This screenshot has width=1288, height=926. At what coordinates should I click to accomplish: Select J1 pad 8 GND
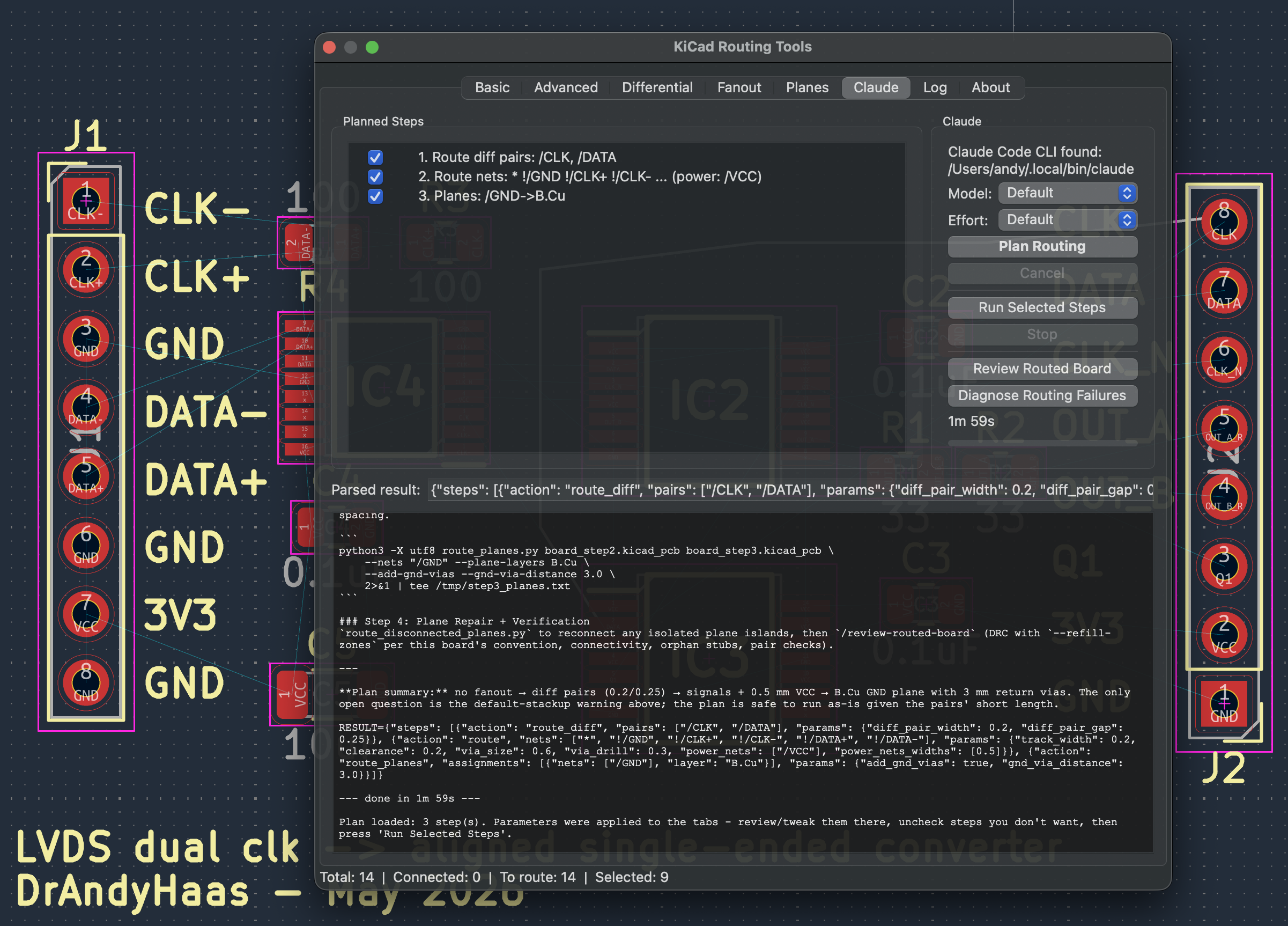[x=86, y=683]
